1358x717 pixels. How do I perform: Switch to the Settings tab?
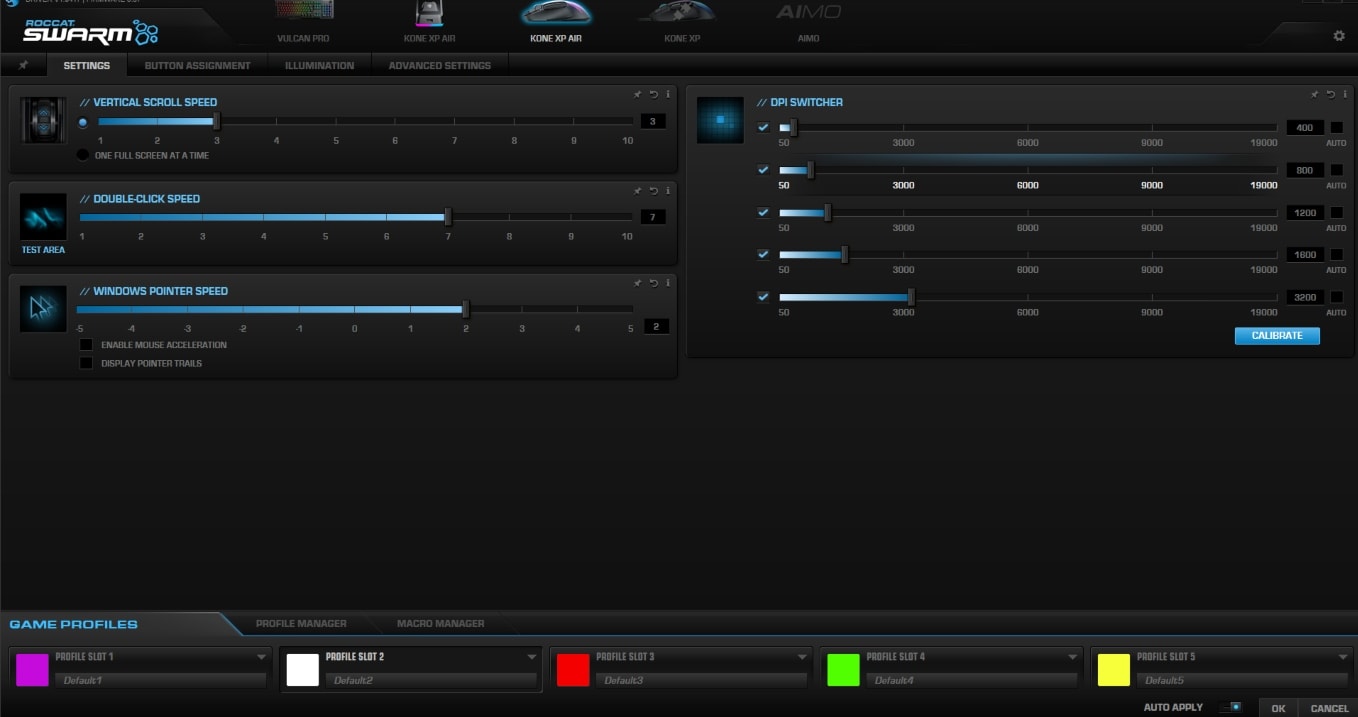click(x=86, y=65)
